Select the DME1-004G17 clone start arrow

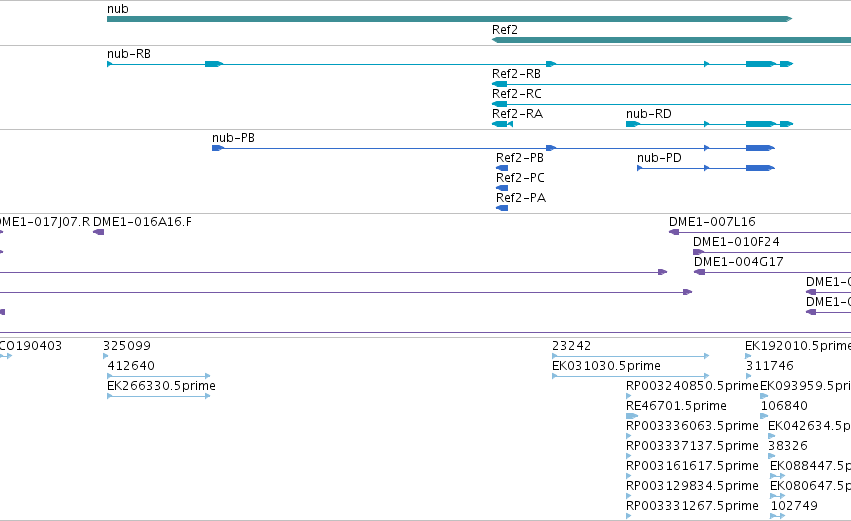[x=700, y=272]
